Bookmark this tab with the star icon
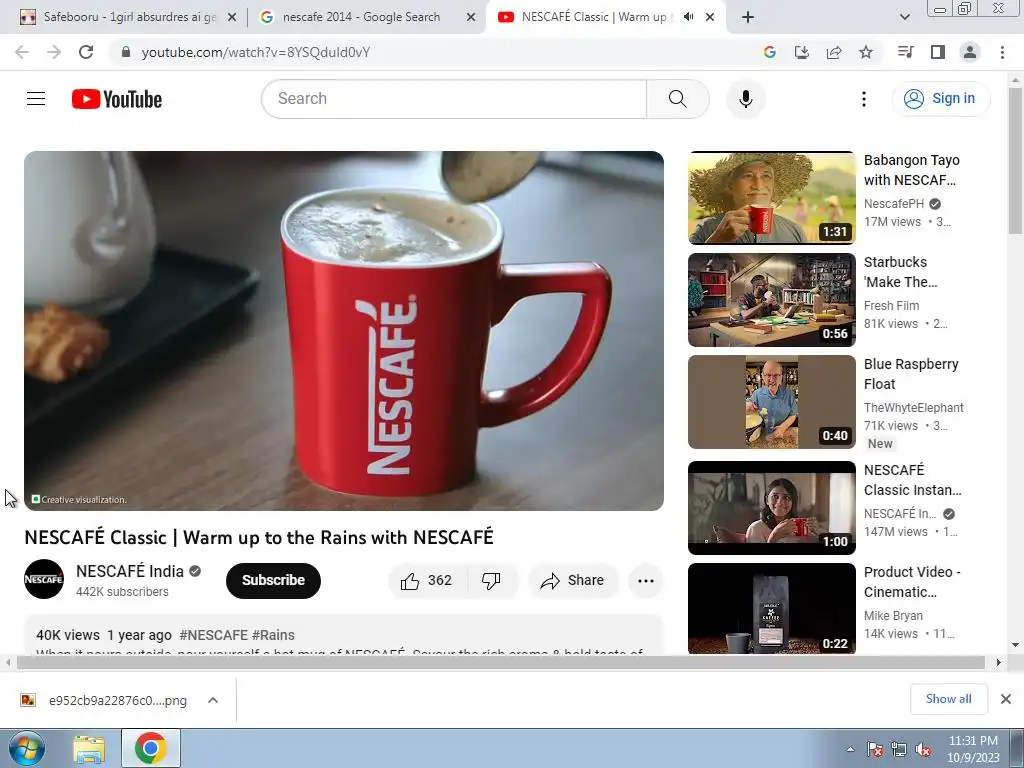The width and height of the screenshot is (1024, 768). (x=866, y=52)
